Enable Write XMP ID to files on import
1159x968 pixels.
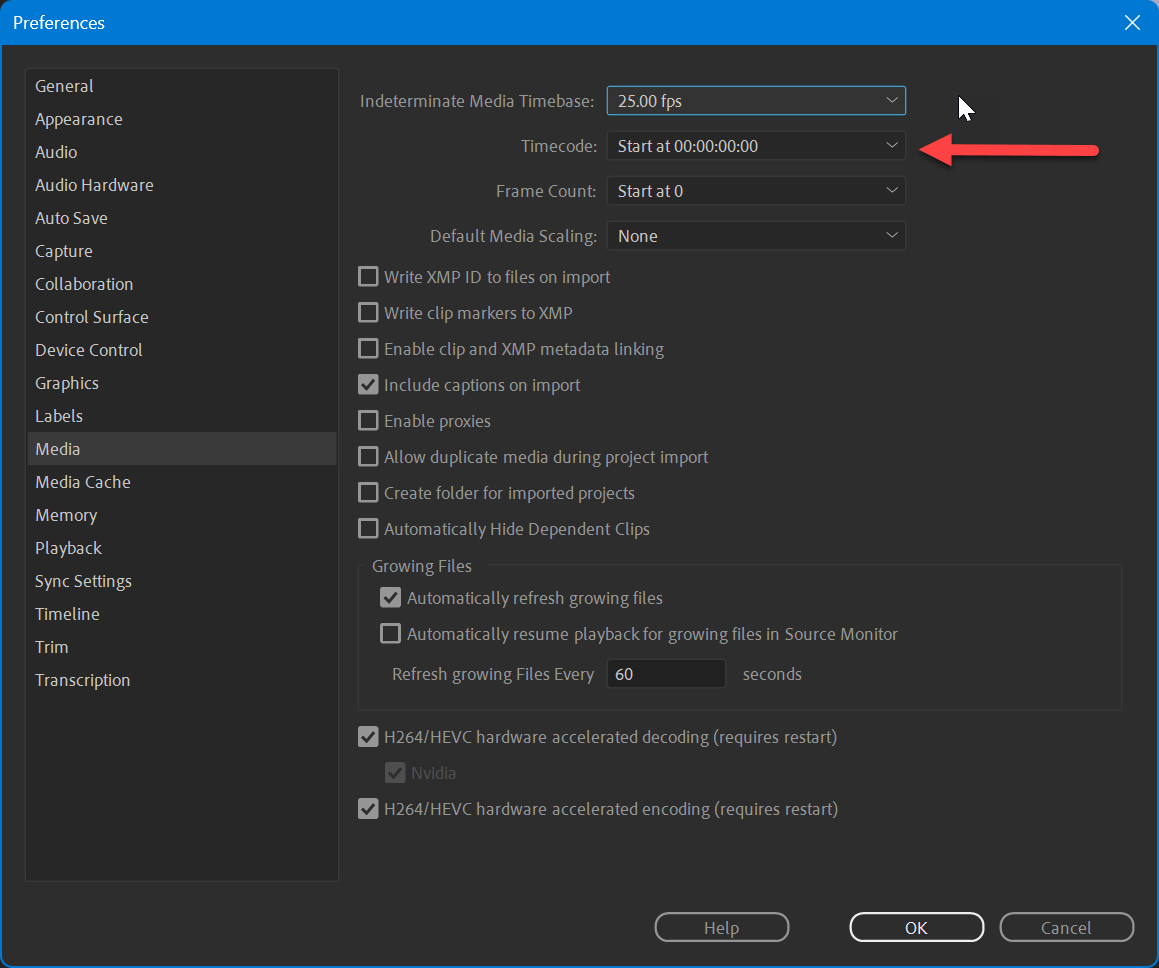click(368, 277)
